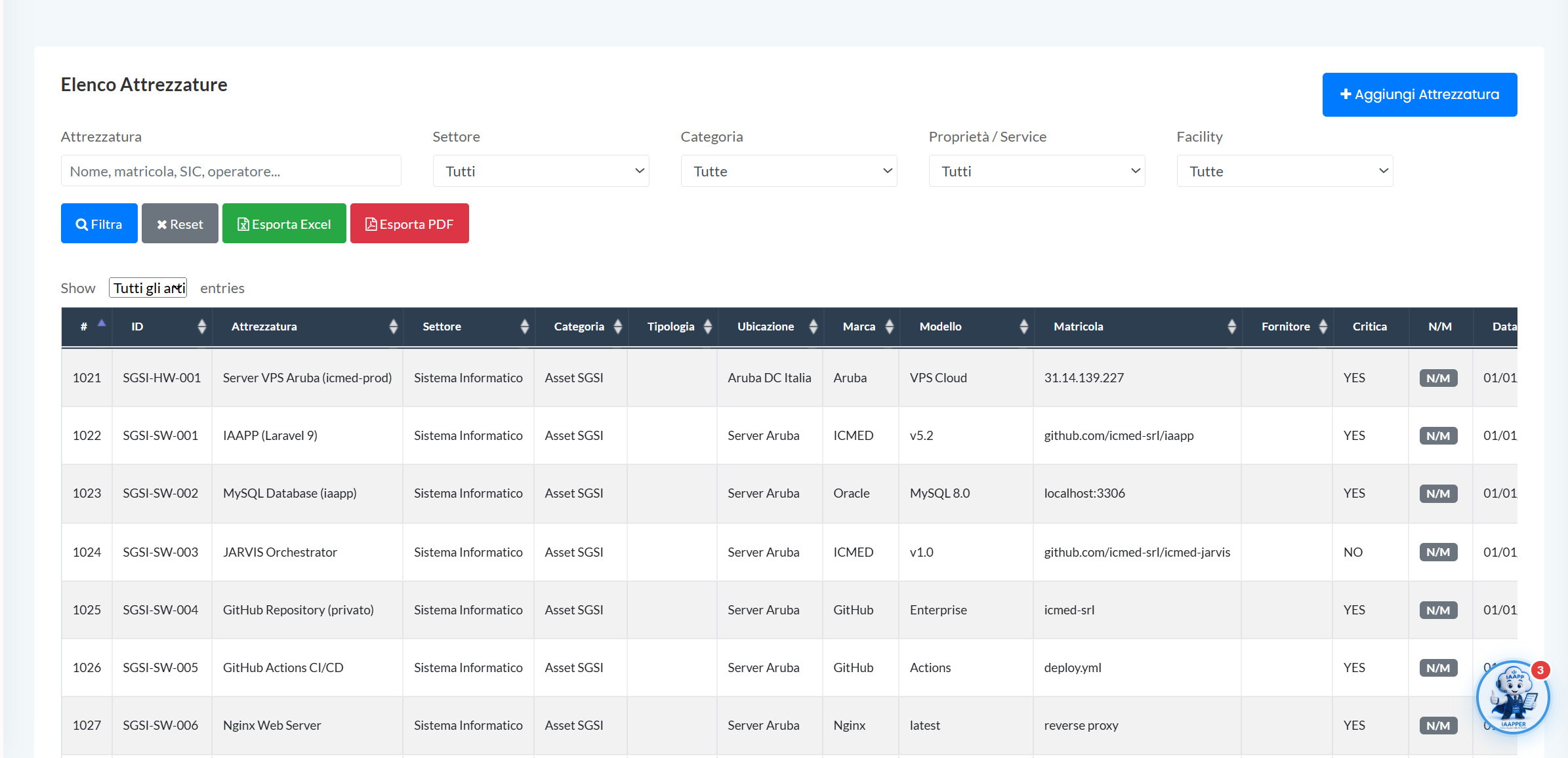Click N/M badge for JARVIS Orchestrator row
The height and width of the screenshot is (758, 1568).
(1438, 552)
